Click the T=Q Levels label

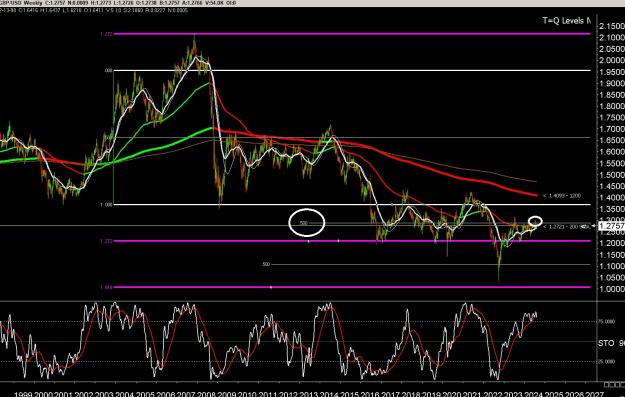click(566, 20)
